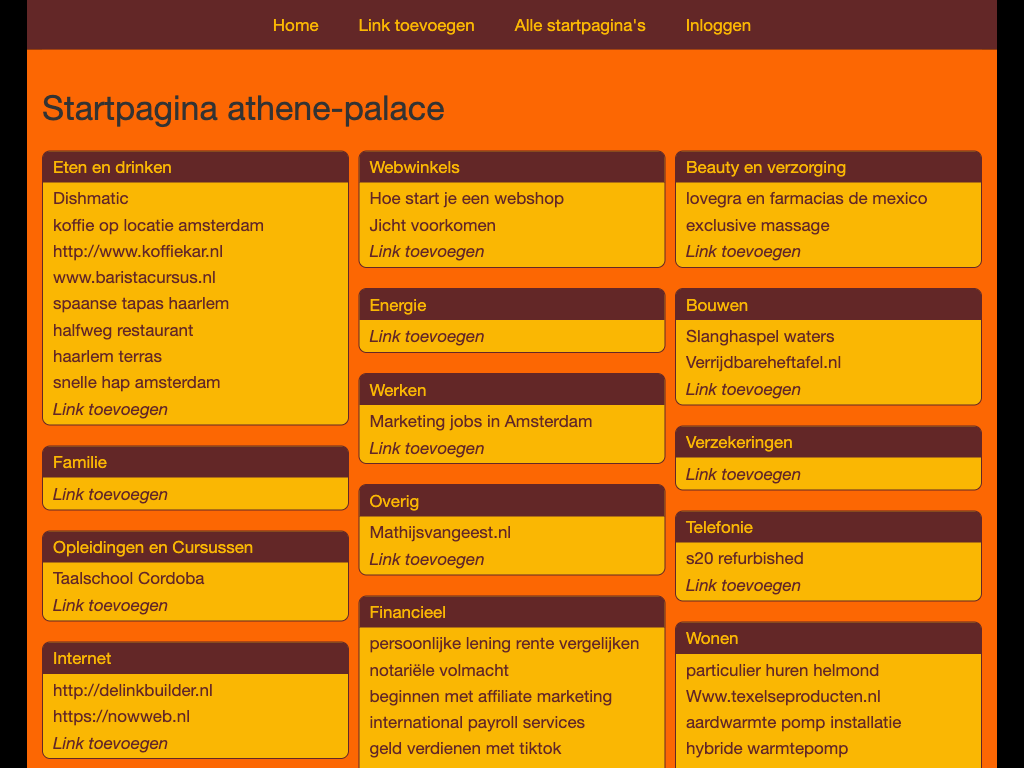Select Taalschool Cordoba link
The width and height of the screenshot is (1024, 768).
pyautogui.click(x=128, y=578)
